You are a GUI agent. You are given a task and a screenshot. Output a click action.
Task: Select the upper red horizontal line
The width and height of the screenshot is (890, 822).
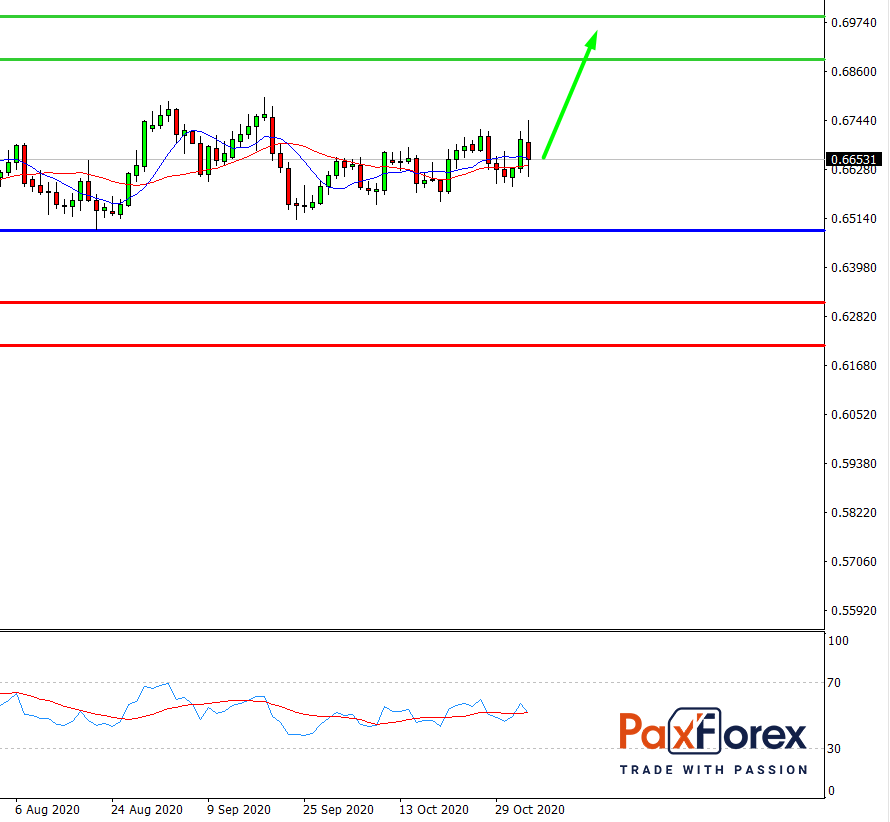pos(412,303)
